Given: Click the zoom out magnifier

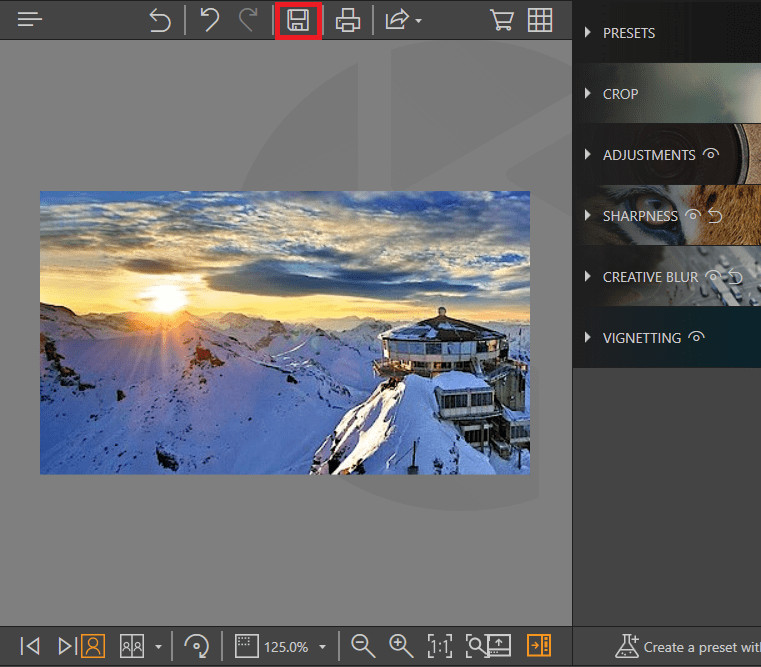Looking at the screenshot, I should tap(363, 646).
